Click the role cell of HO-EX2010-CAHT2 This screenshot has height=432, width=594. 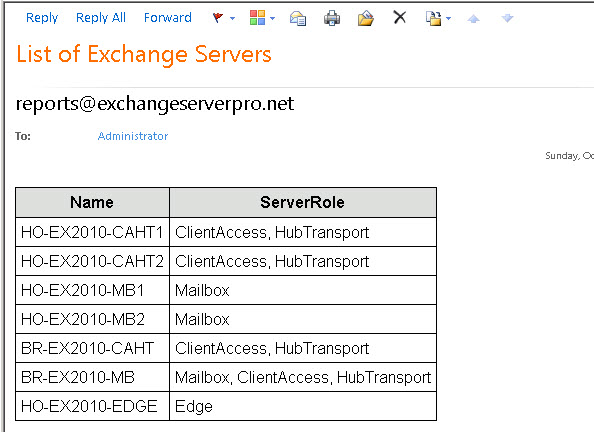point(303,261)
